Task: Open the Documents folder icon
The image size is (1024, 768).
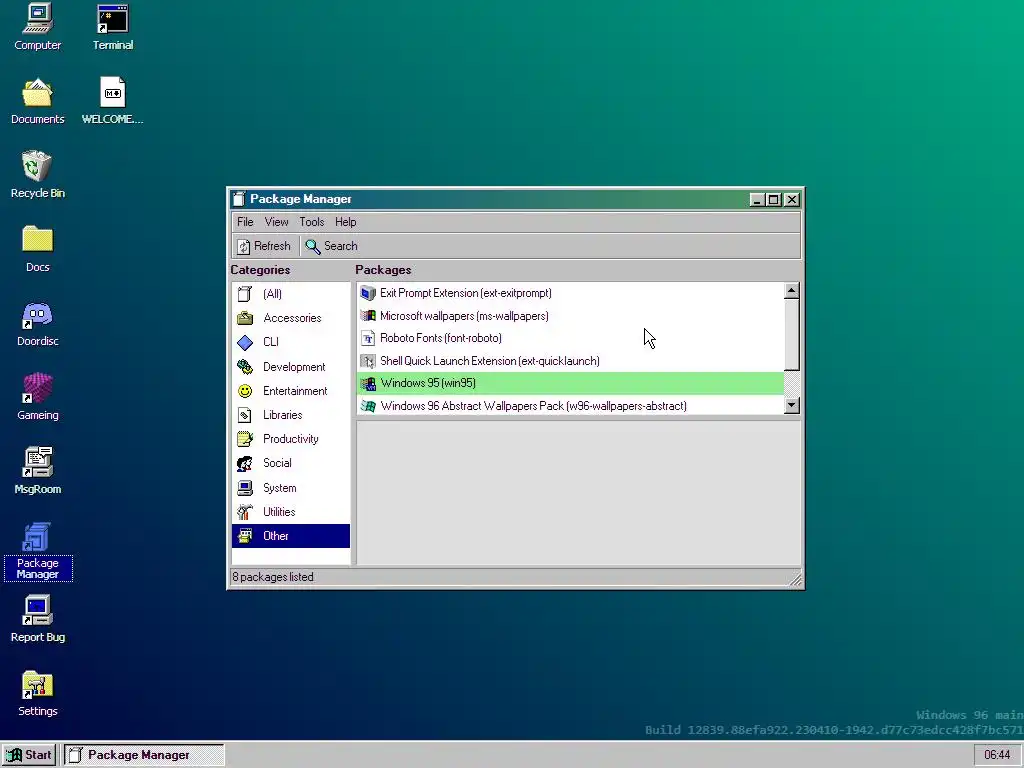Action: point(37,101)
